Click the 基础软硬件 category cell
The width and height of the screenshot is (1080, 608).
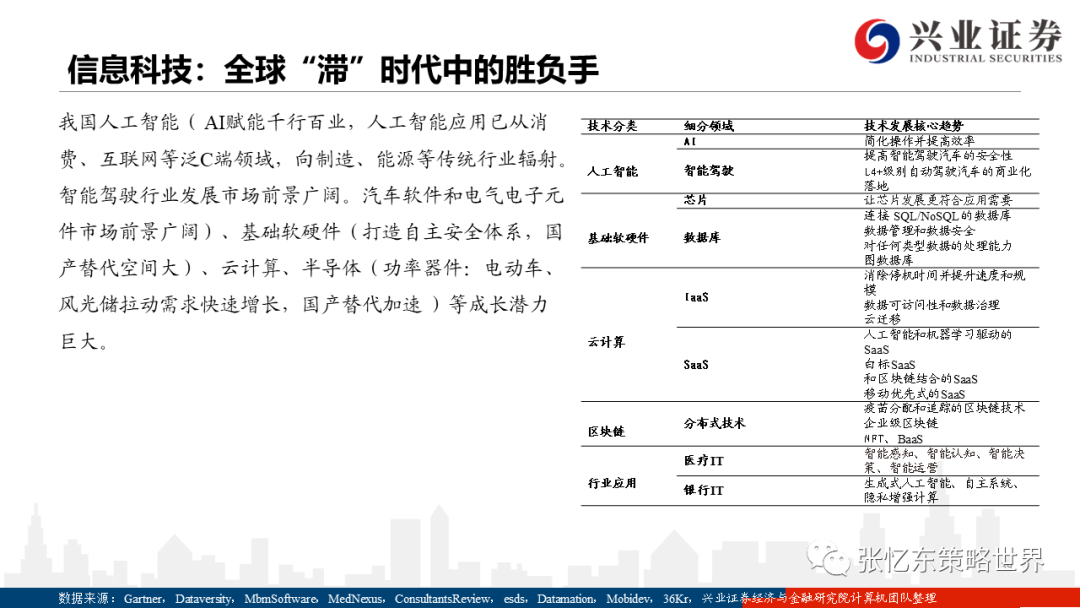618,238
